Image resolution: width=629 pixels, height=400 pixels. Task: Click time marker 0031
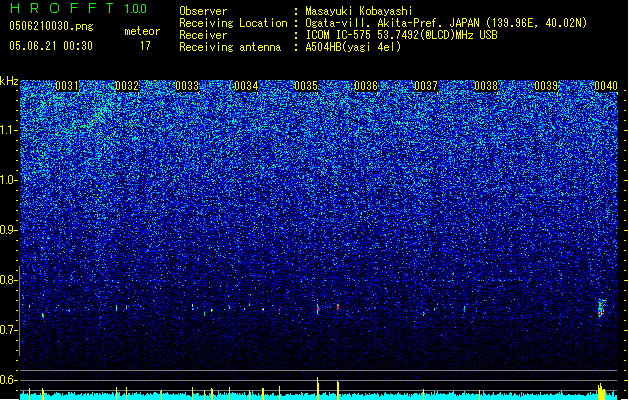[67, 86]
